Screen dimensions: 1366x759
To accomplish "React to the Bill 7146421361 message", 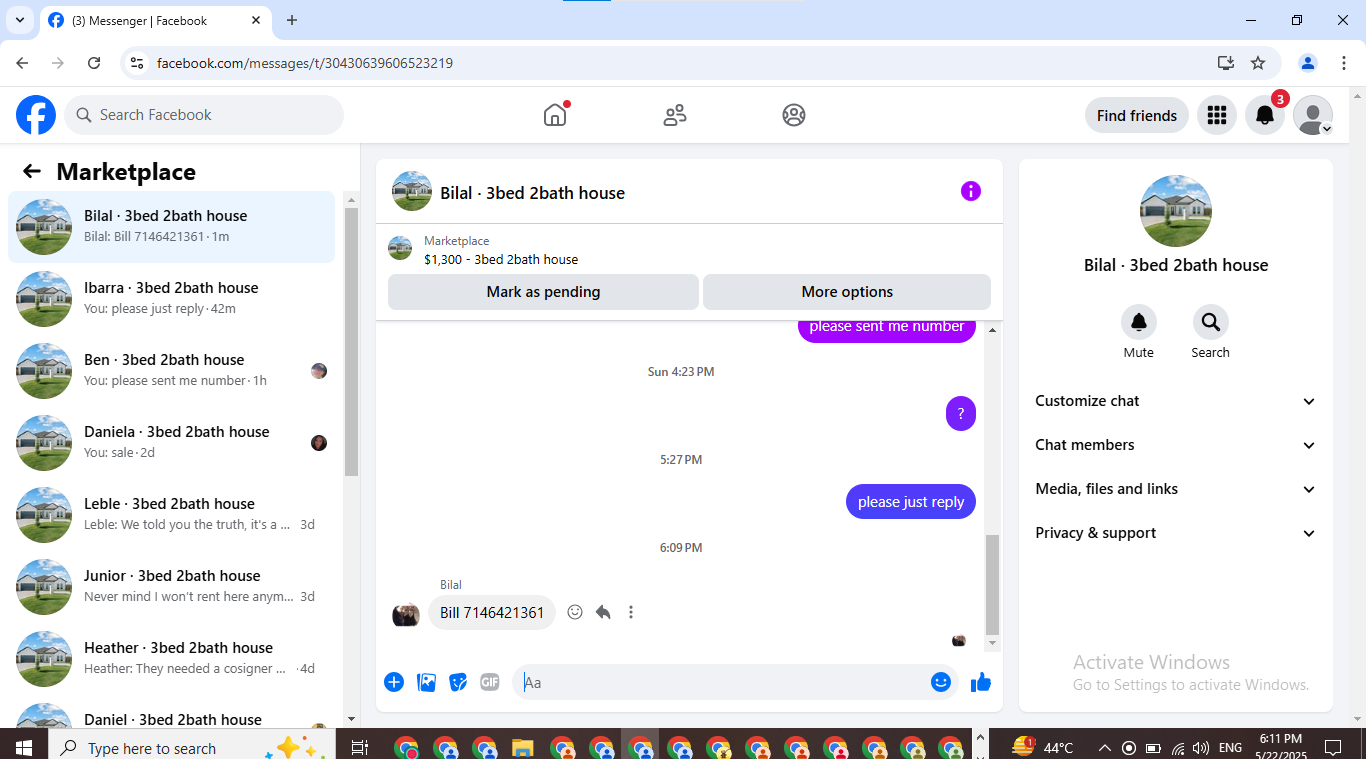I will [575, 612].
